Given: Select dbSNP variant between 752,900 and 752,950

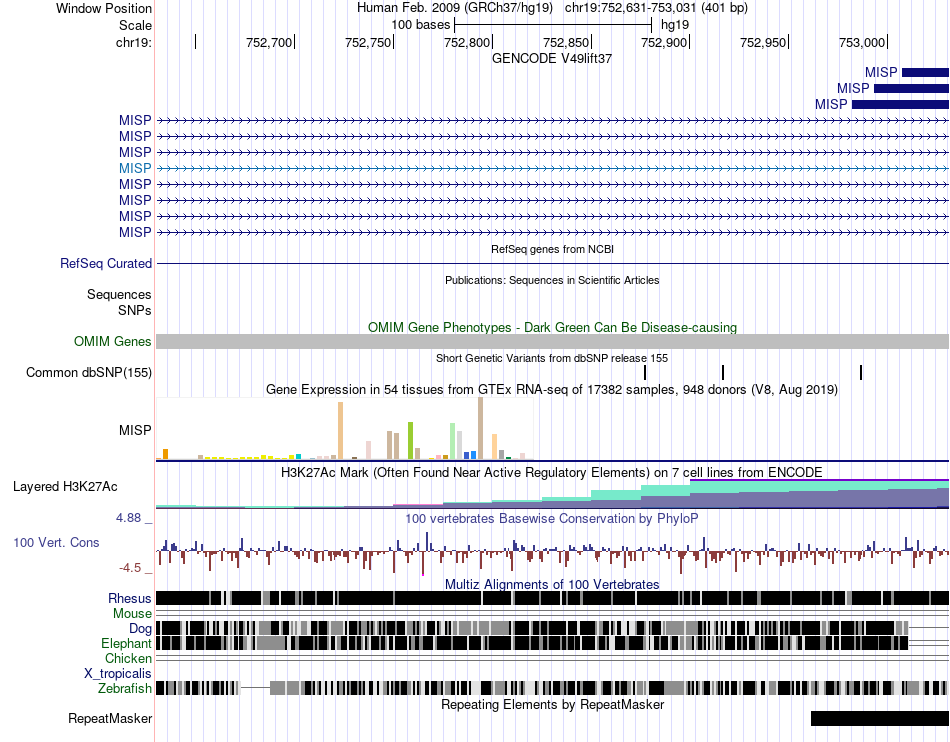Looking at the screenshot, I should 723,373.
